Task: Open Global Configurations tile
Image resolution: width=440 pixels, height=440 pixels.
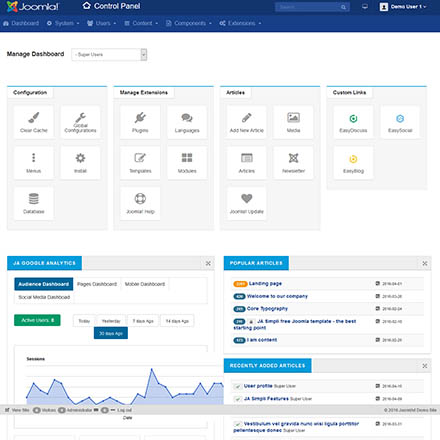Action: [x=80, y=122]
